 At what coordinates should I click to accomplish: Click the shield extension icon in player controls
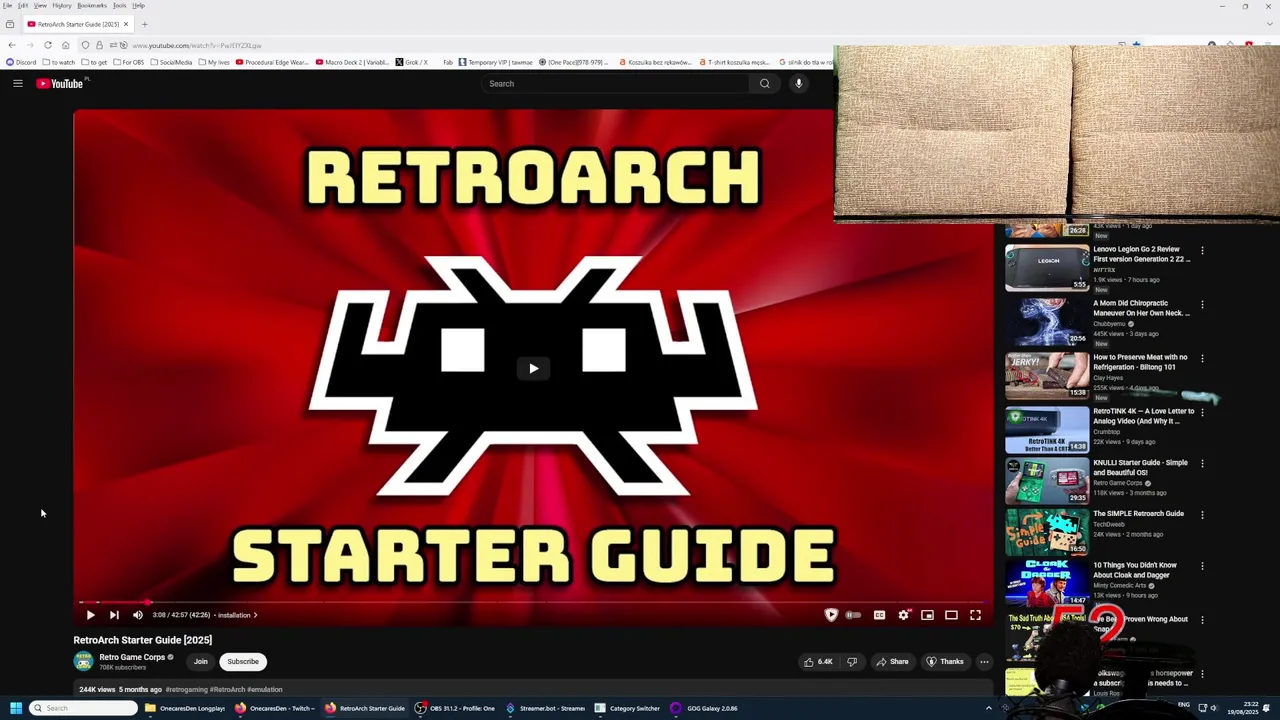(831, 615)
